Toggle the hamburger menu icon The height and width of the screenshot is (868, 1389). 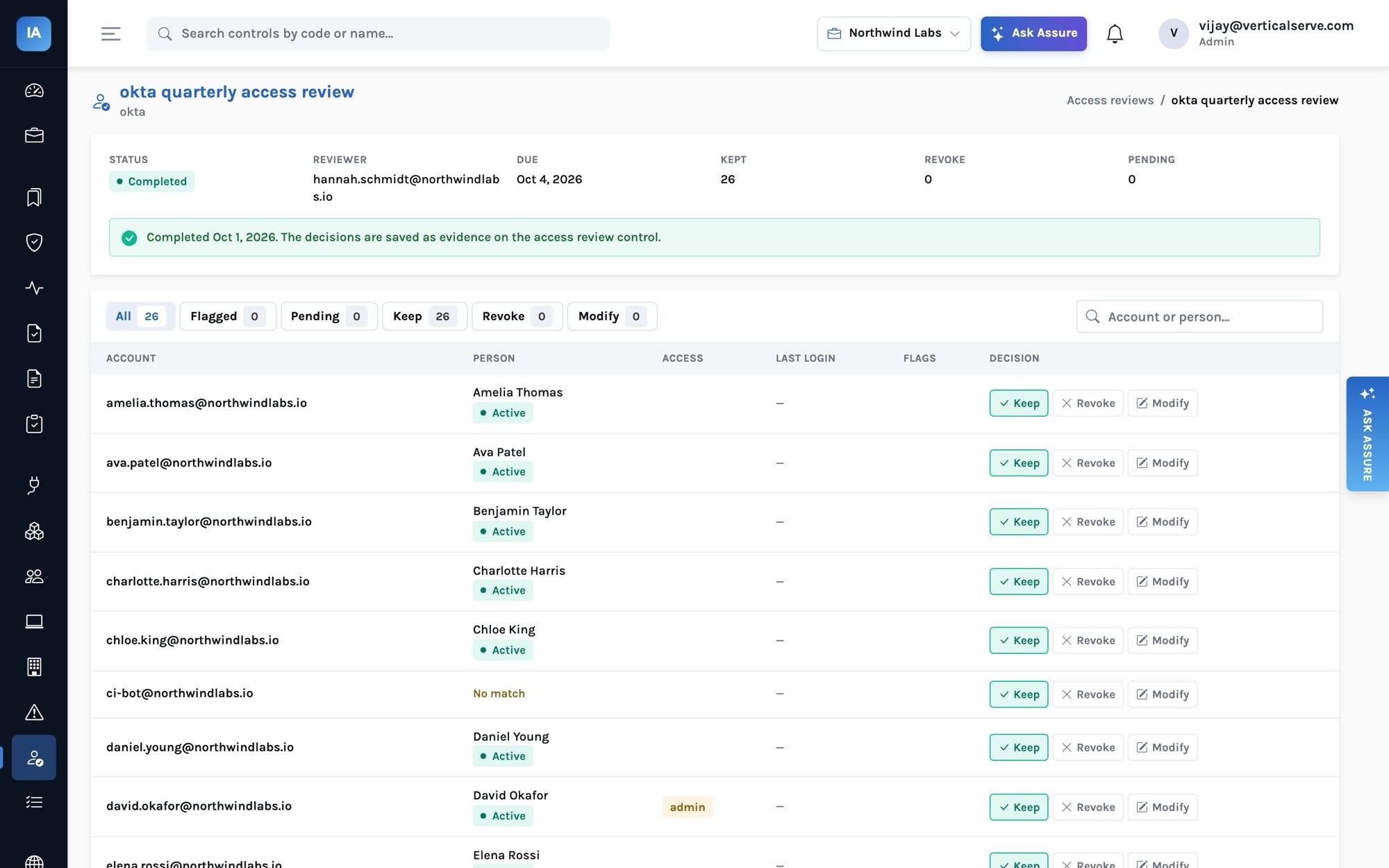[111, 33]
